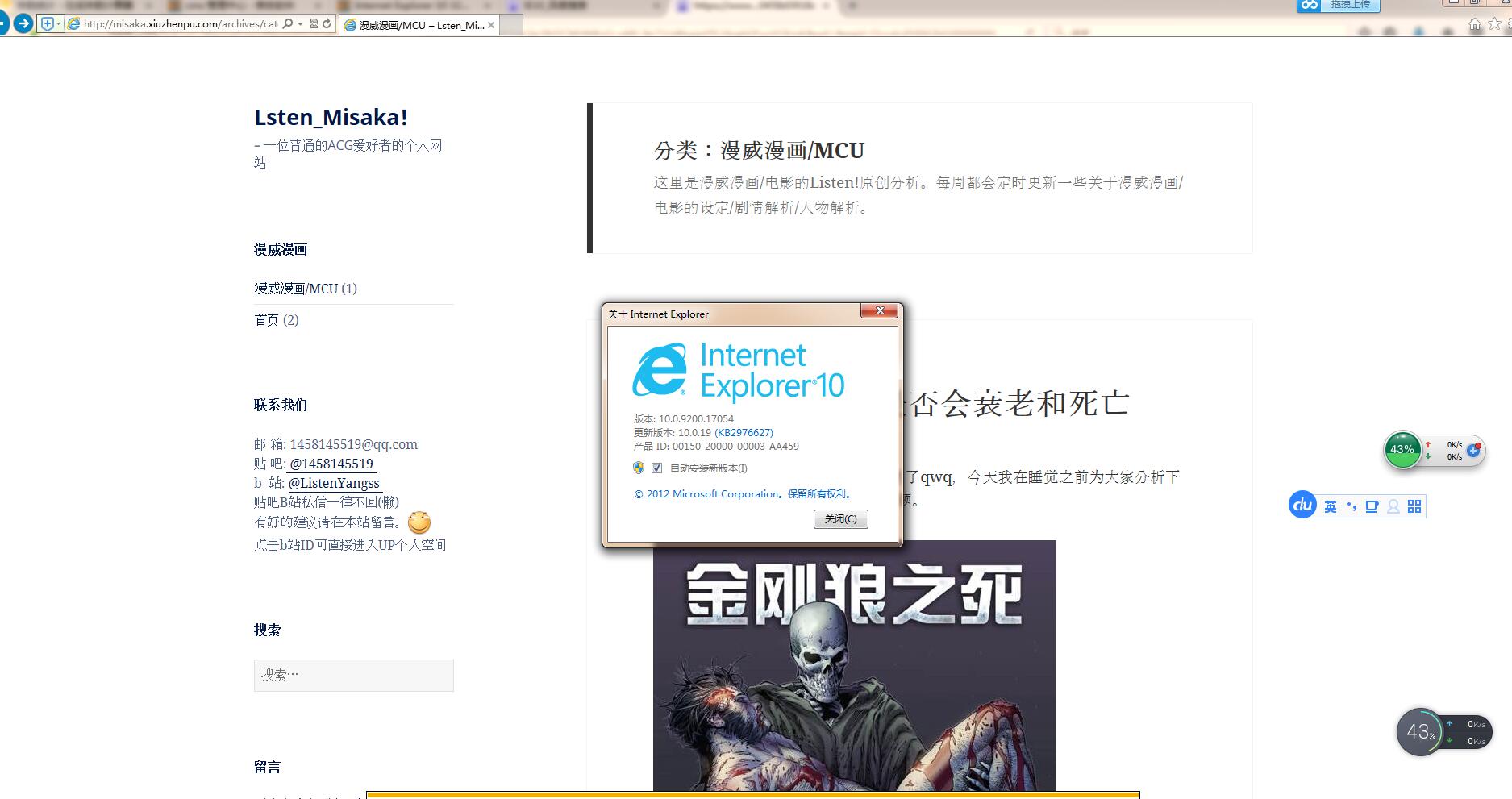Open the @1458145519 Tieba link
The width and height of the screenshot is (1512, 799).
(331, 464)
